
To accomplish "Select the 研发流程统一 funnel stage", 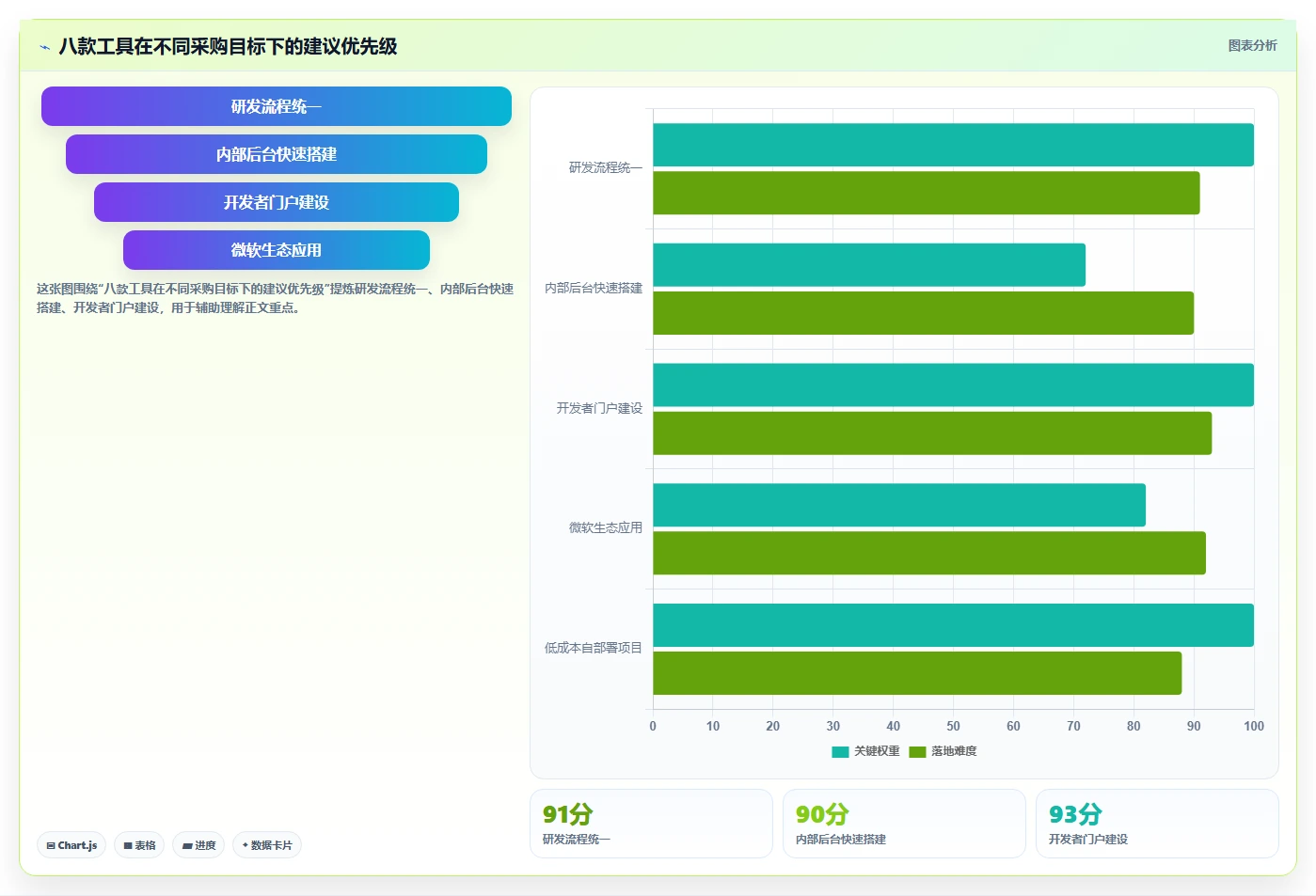I will point(277,106).
